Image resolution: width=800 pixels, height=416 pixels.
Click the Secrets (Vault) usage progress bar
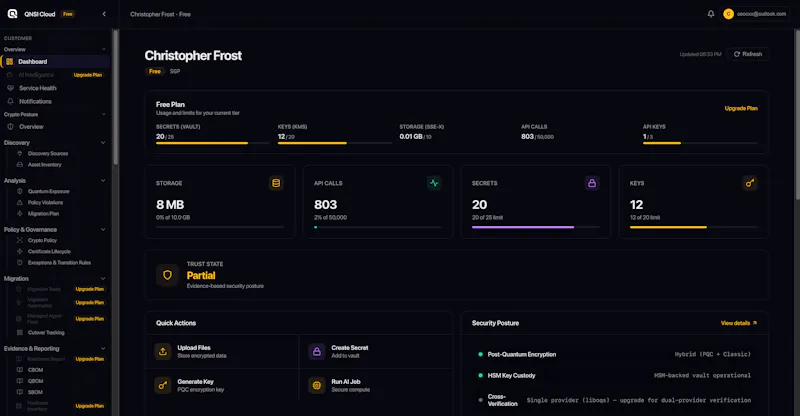(212, 143)
